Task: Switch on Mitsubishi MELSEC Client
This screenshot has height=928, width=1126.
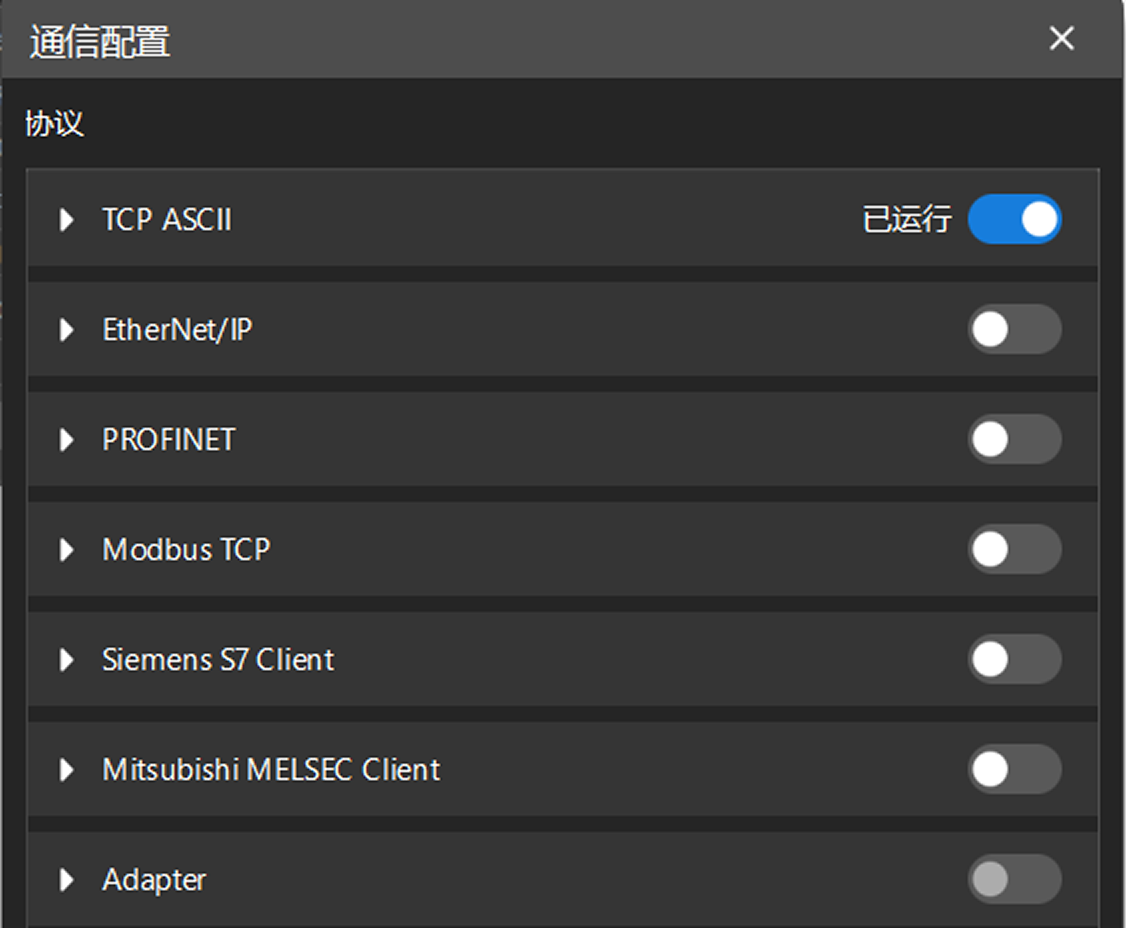Action: [x=1015, y=770]
